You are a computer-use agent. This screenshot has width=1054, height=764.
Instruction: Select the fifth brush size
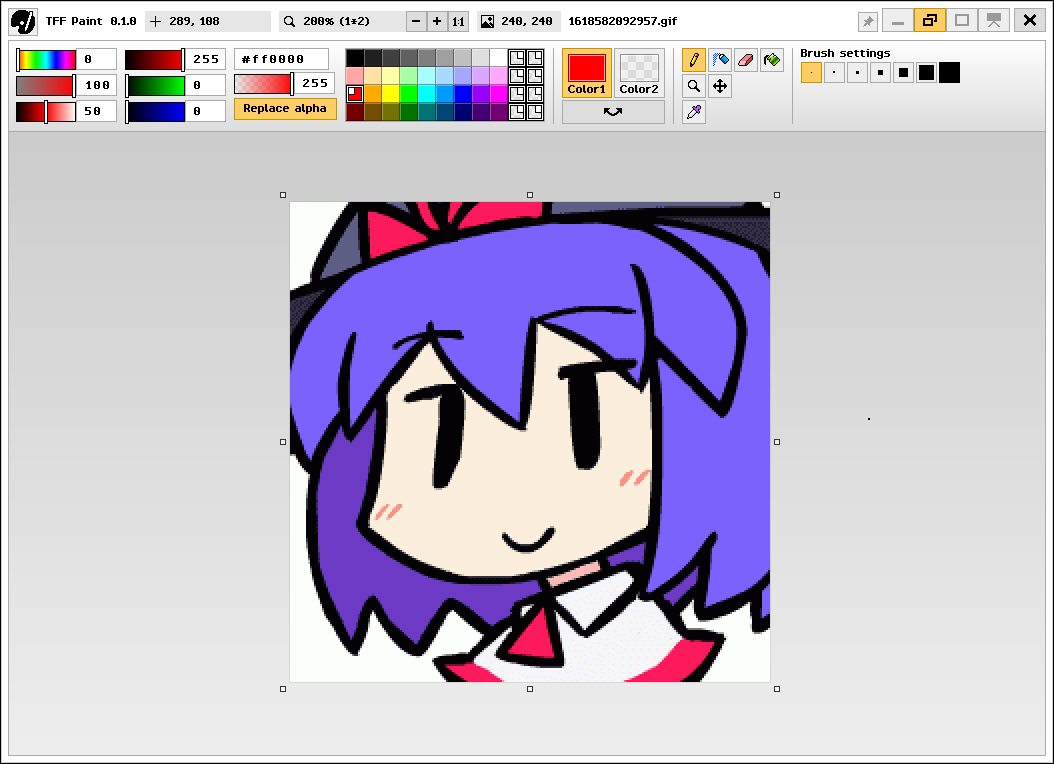pos(903,73)
